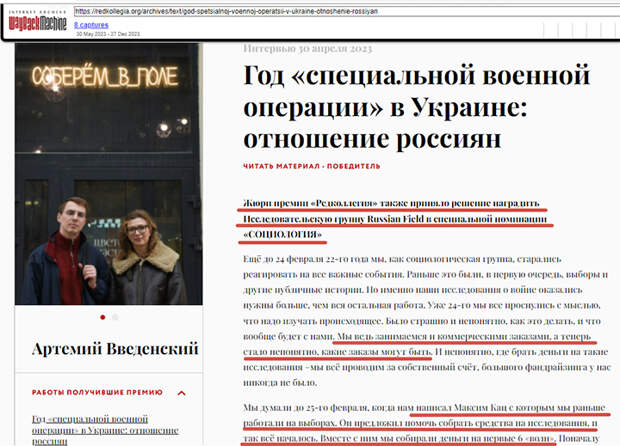Select the first red carousel dot
Screen dimensions: 620x446
pyautogui.click(x=103, y=317)
